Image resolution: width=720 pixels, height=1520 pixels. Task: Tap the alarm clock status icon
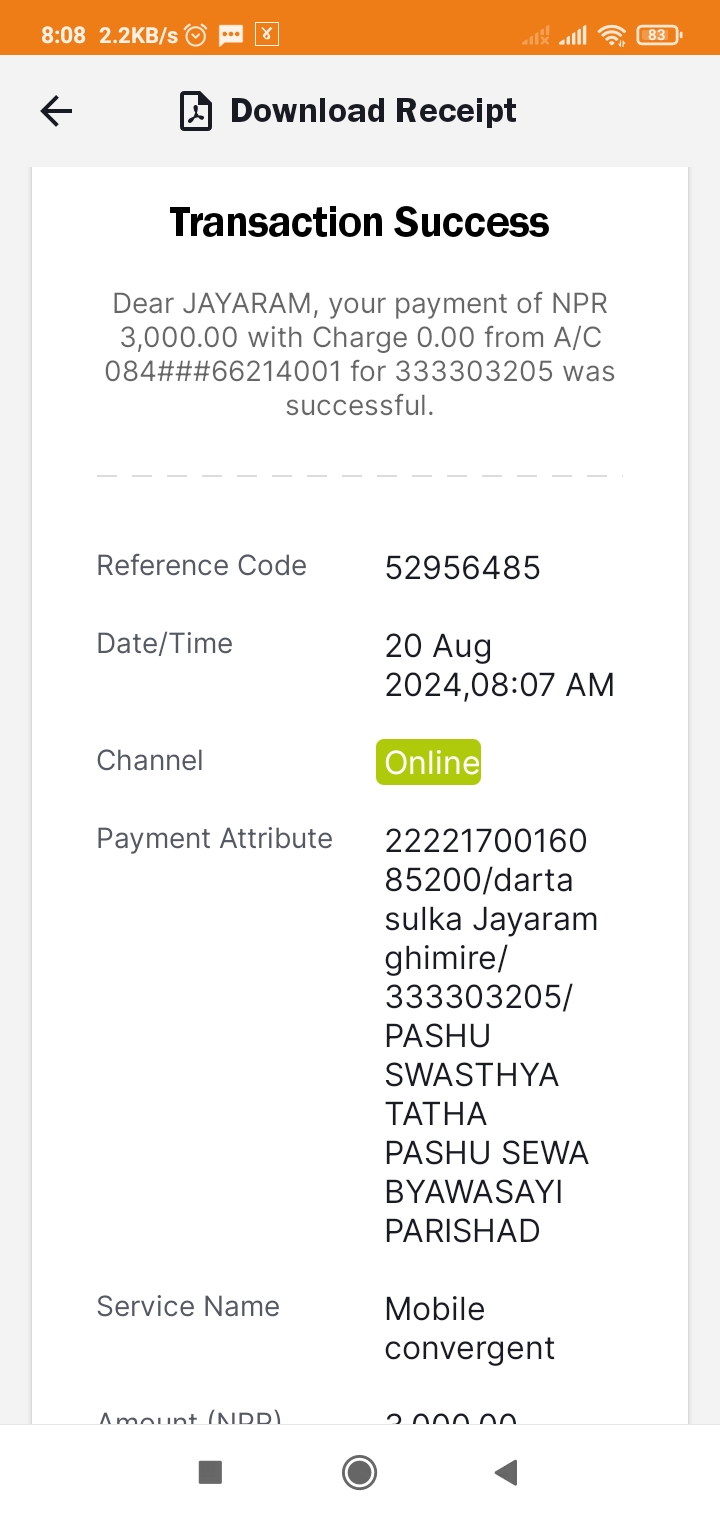pos(196,35)
